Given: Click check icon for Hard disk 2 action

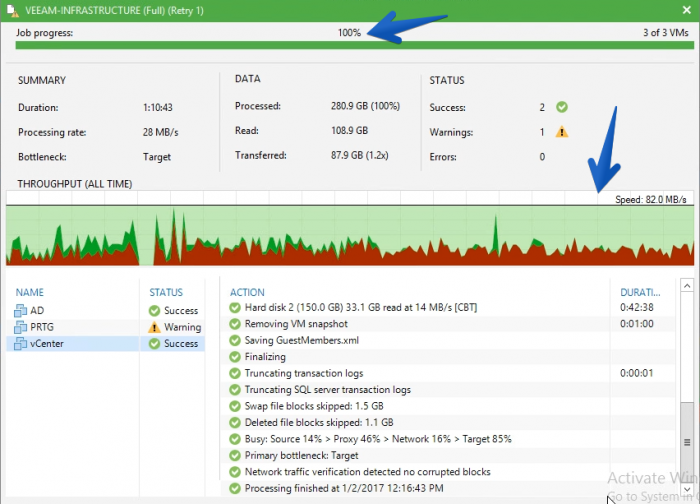Looking at the screenshot, I should (235, 308).
